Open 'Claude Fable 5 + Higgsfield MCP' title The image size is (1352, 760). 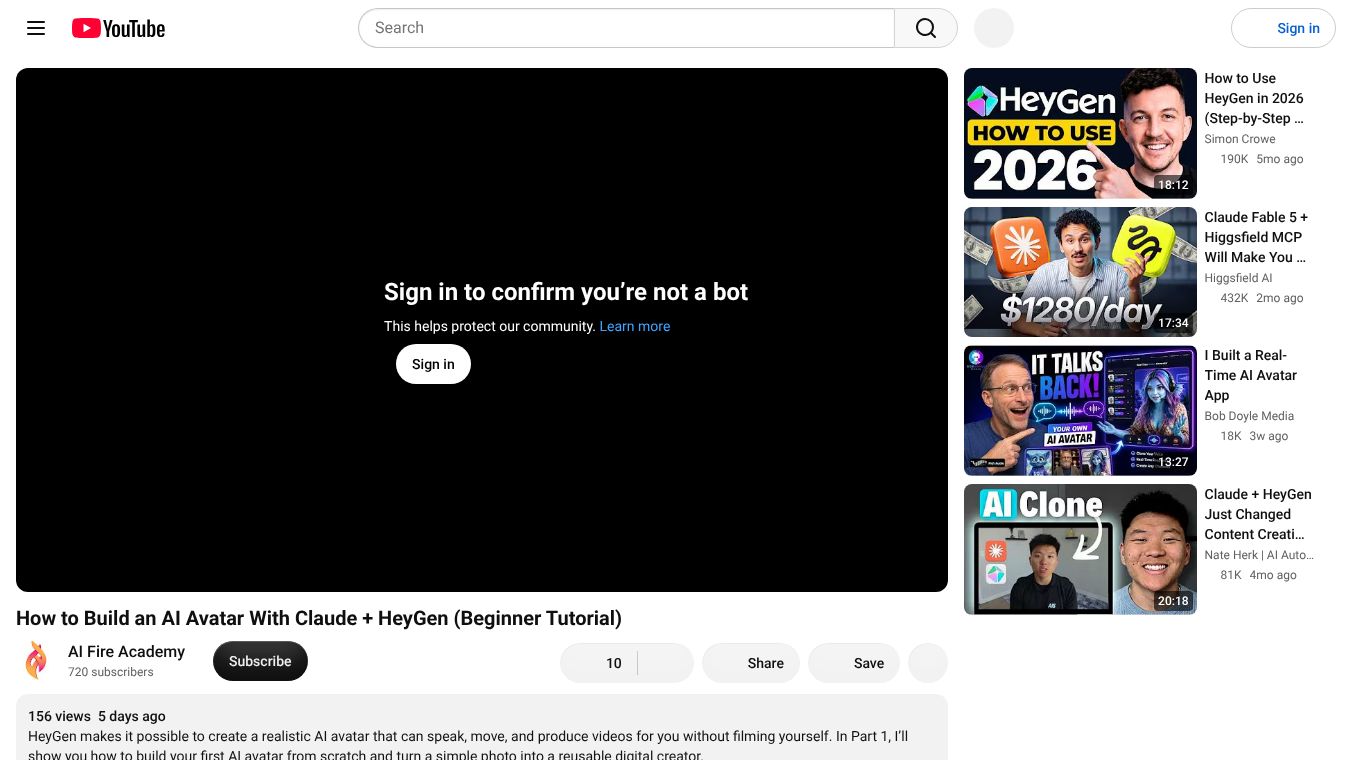1256,237
